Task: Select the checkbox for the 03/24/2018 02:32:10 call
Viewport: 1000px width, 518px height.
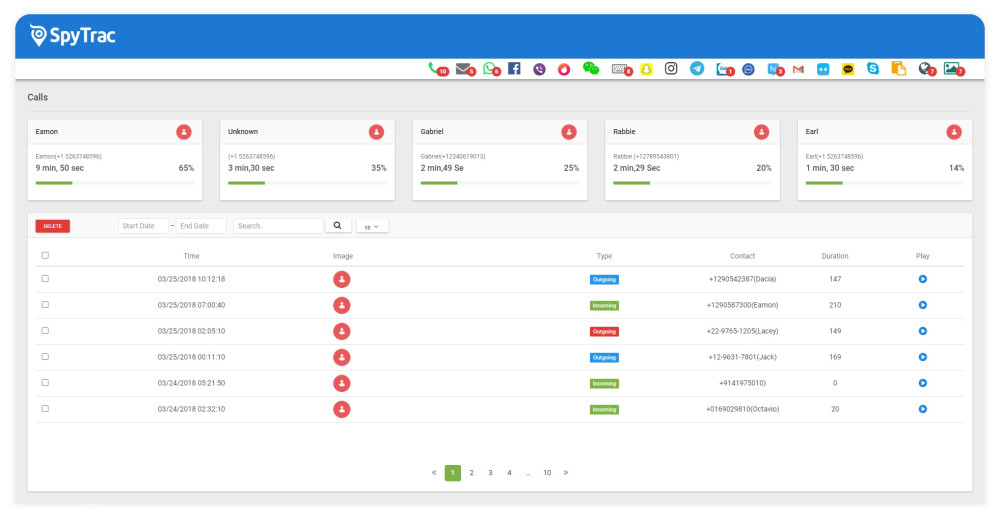Action: [x=45, y=409]
